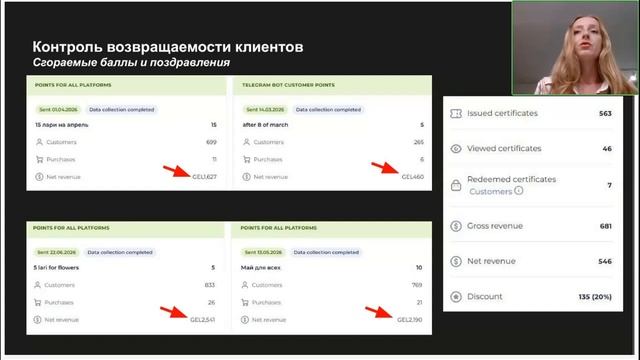Click the ticket icon beside Issued certificates

456,113
